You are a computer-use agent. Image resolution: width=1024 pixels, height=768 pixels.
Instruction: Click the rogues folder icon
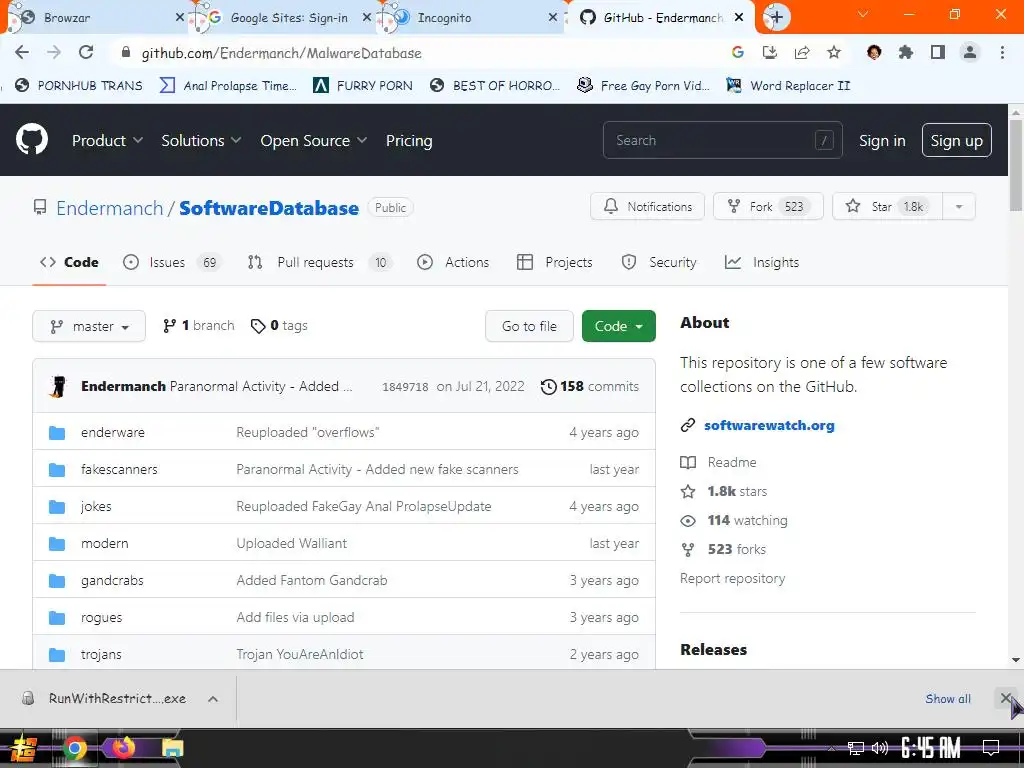pos(57,617)
